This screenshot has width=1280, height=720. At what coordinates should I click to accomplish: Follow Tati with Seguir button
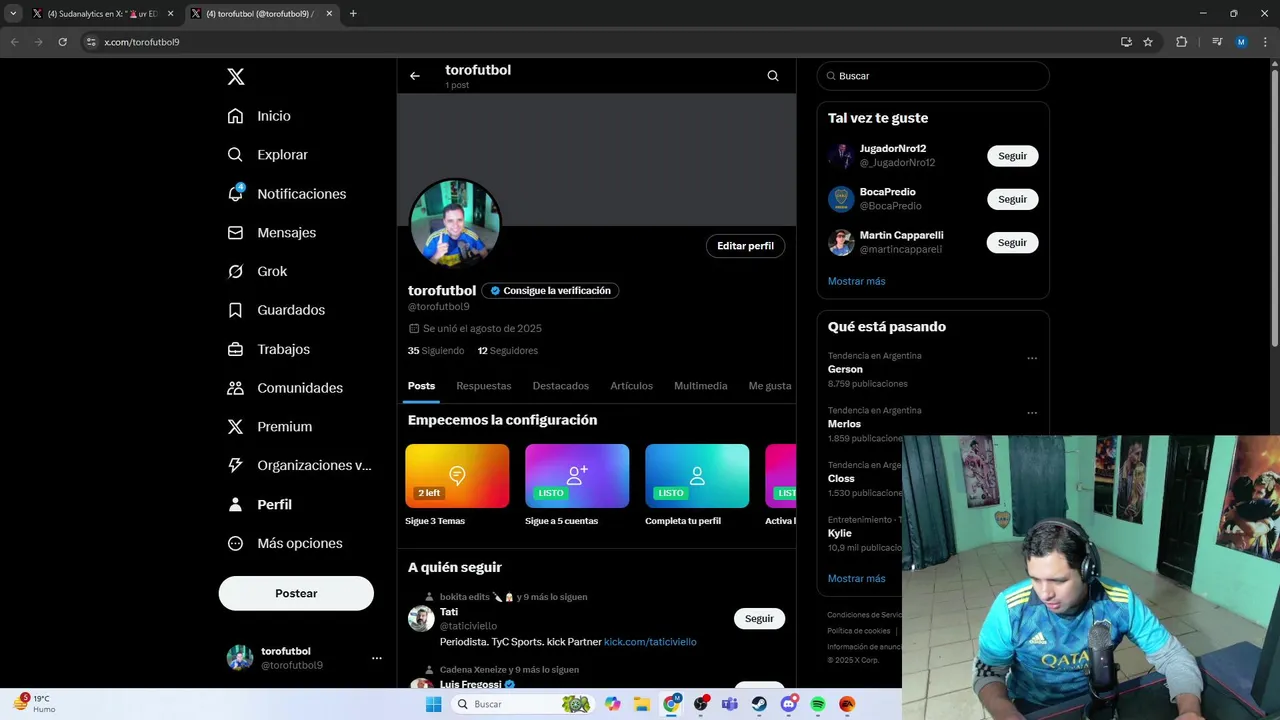(759, 619)
